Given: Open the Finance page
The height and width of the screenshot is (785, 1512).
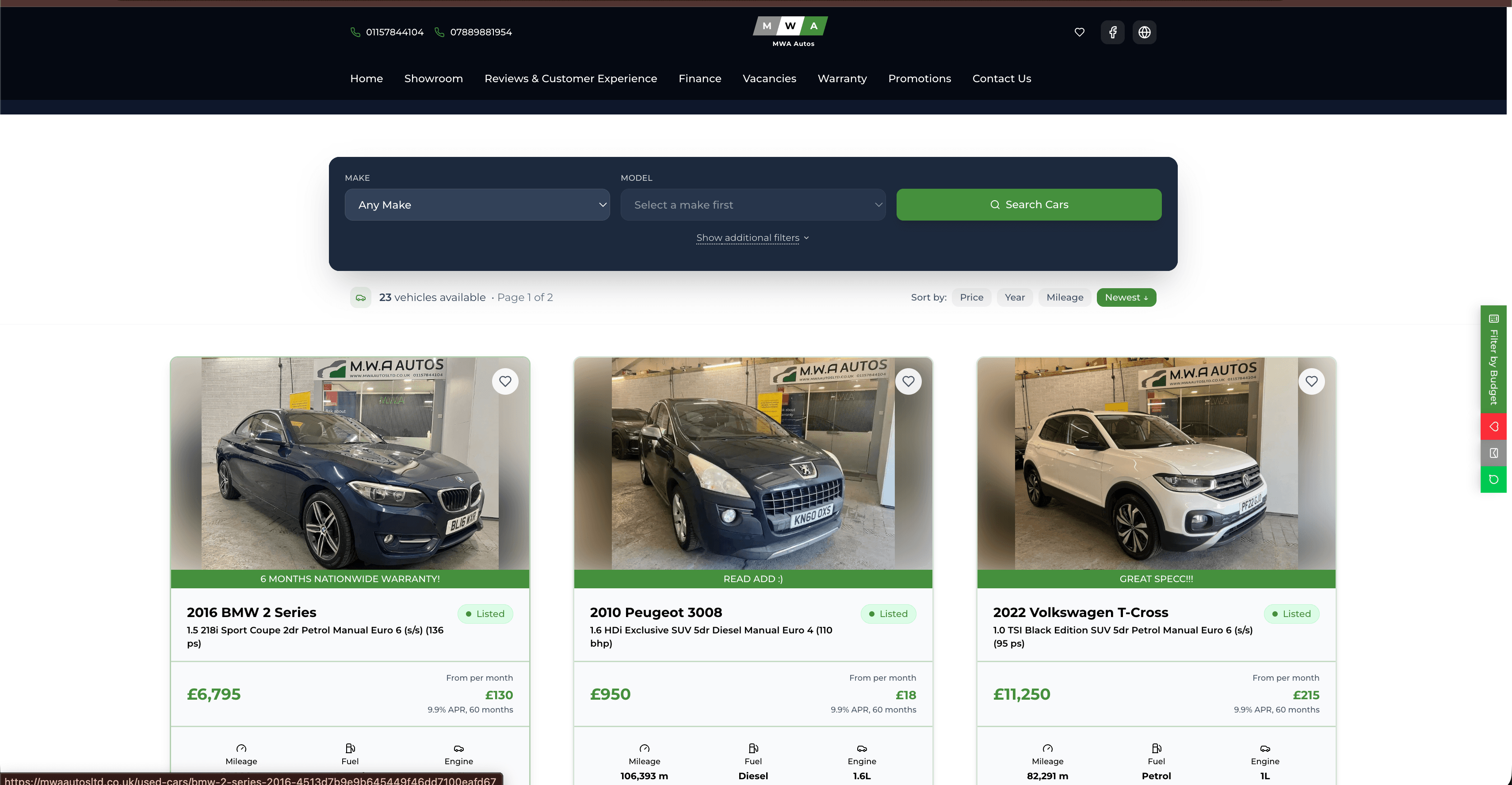Looking at the screenshot, I should tap(700, 79).
